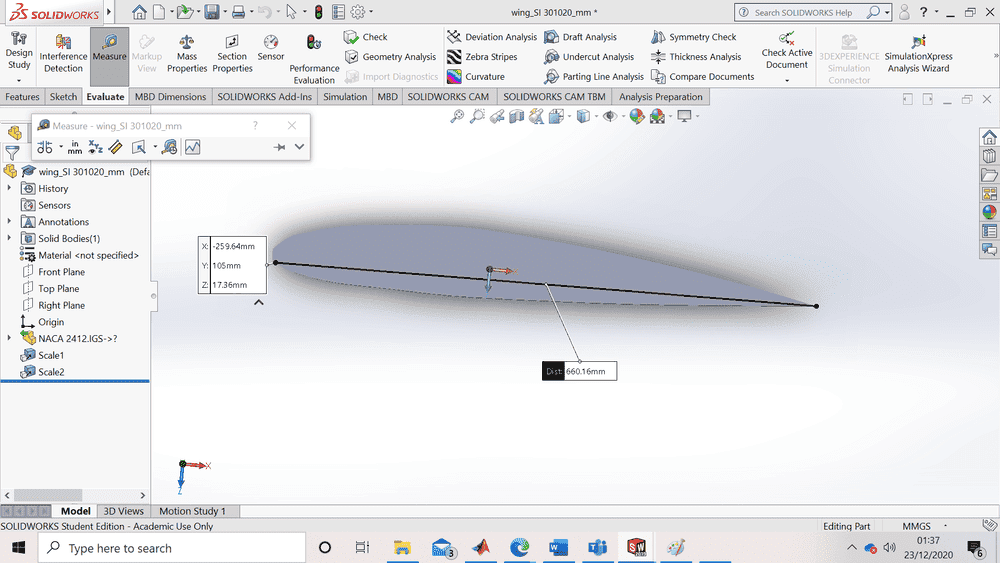The image size is (1000, 563).
Task: Pin the Measure dialog open
Action: pos(280,147)
